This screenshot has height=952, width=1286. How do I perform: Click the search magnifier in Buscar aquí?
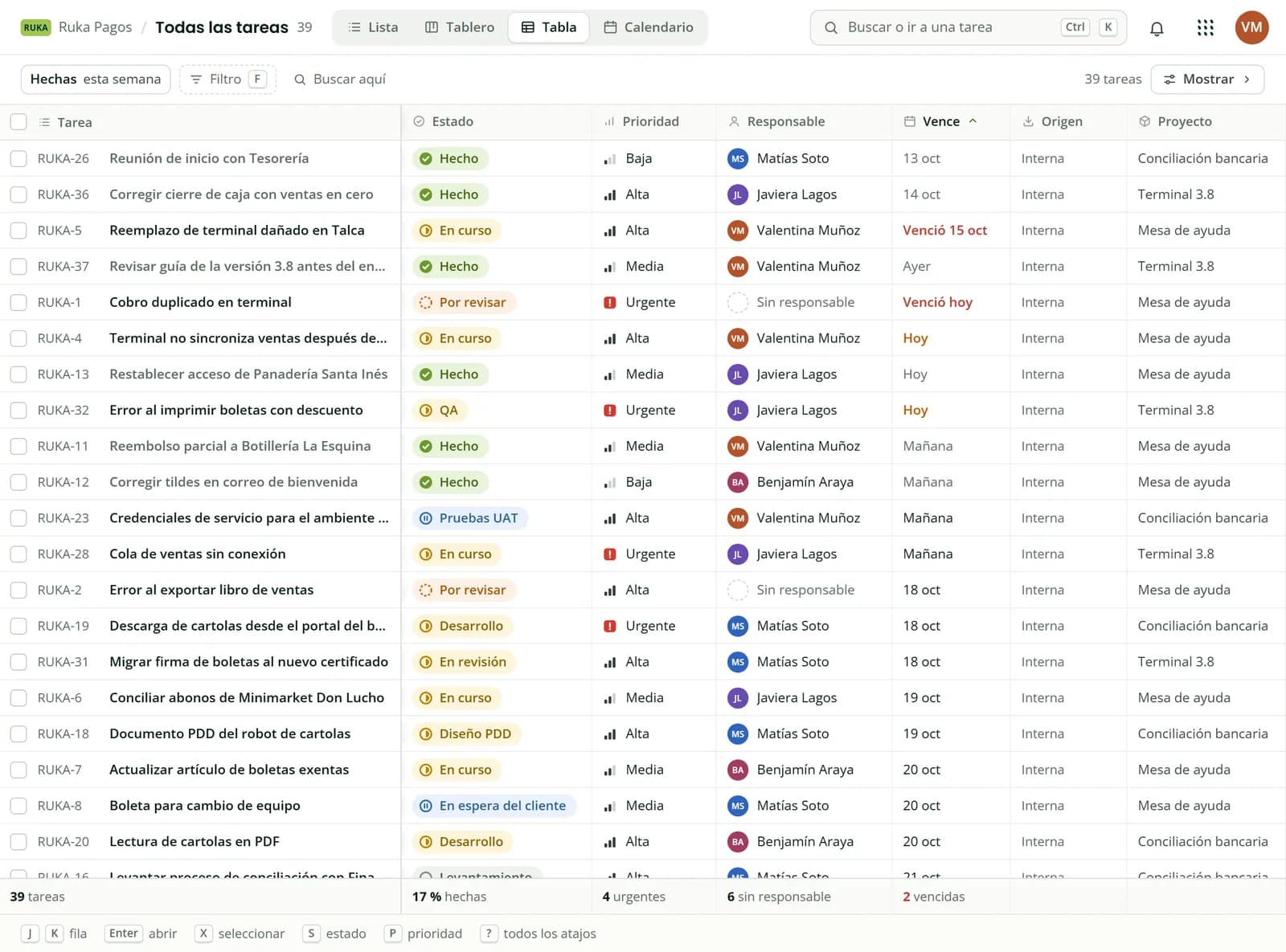click(x=300, y=80)
